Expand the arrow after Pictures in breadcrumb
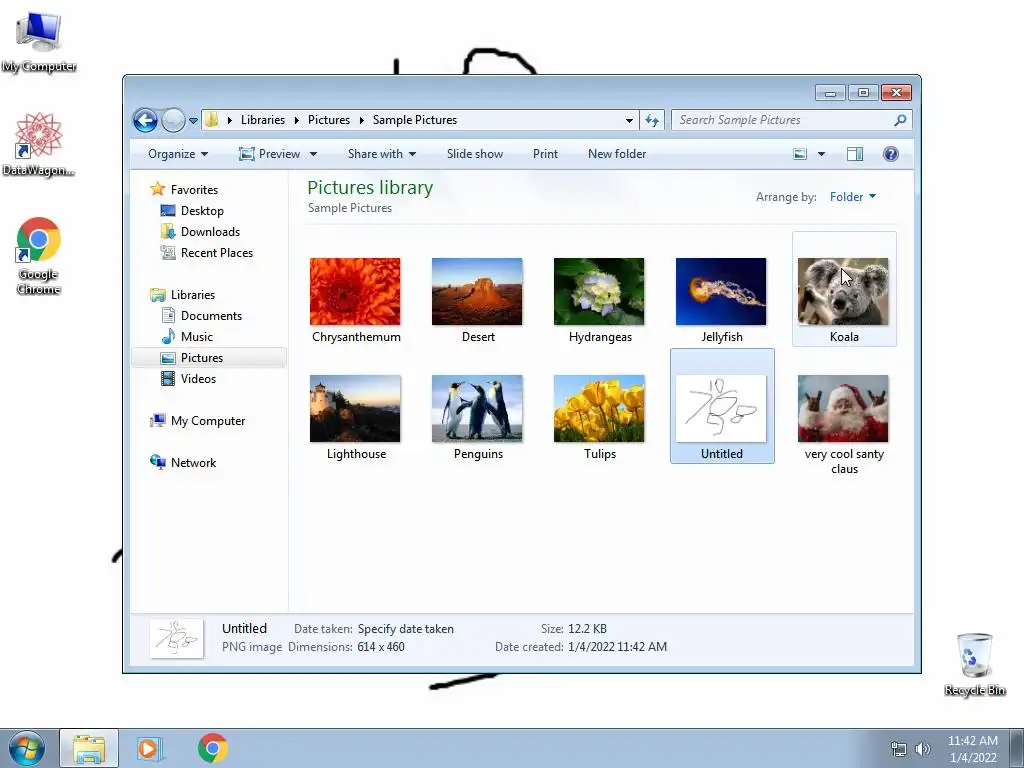Screen dimensions: 1024x768 [x=361, y=120]
